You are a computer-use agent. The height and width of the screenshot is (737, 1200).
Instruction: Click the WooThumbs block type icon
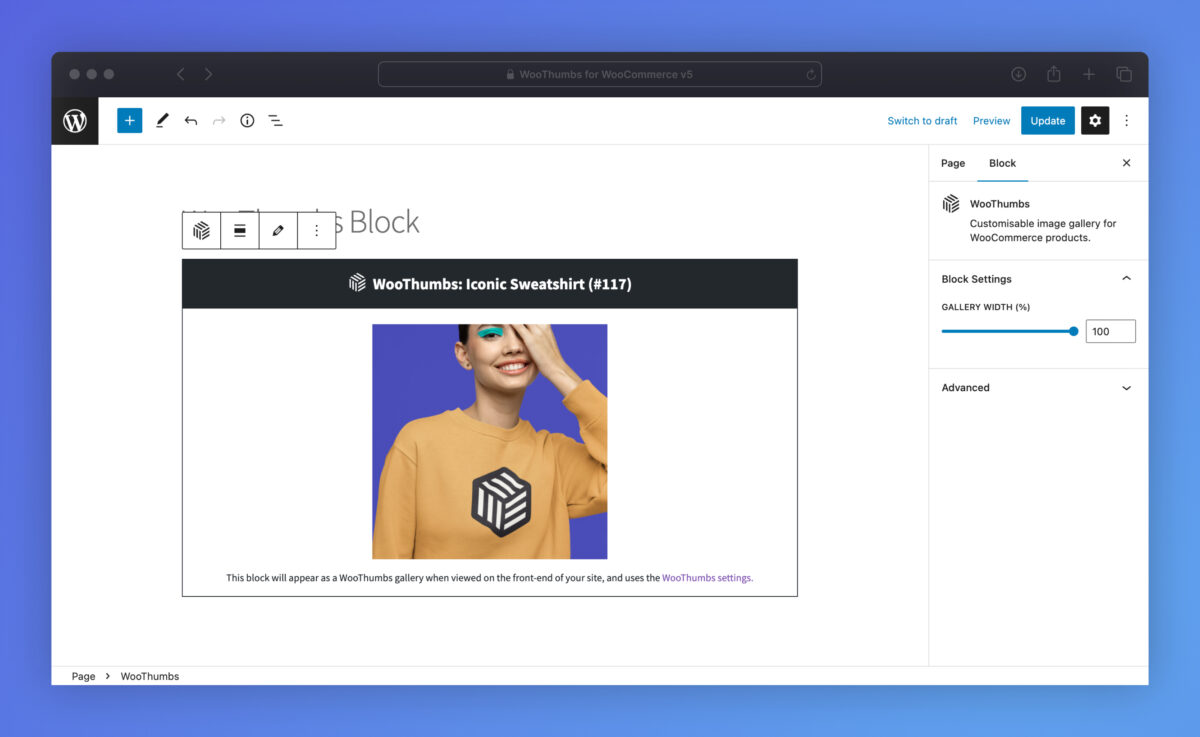pos(201,231)
